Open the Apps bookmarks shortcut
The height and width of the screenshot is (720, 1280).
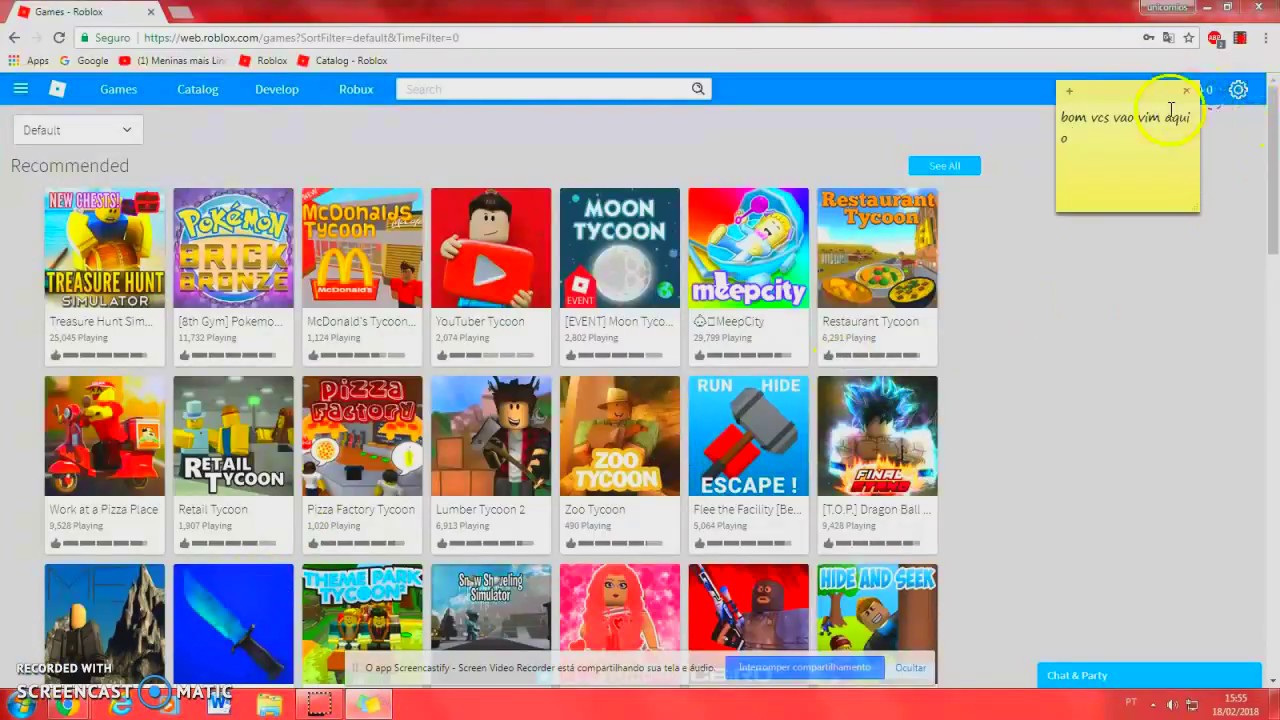29,61
